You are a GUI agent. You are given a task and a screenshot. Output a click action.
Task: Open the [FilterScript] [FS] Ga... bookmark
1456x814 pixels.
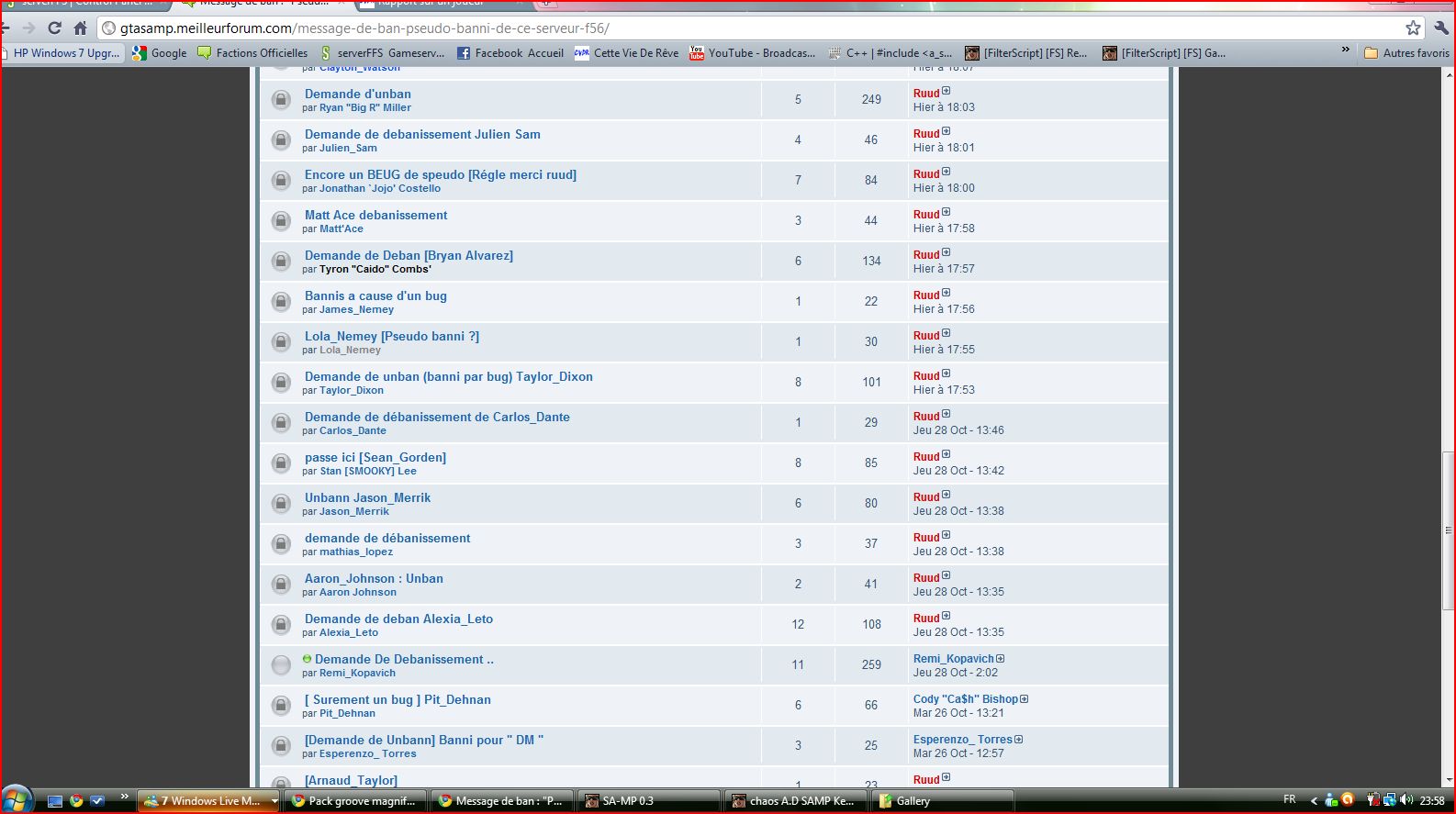1164,53
